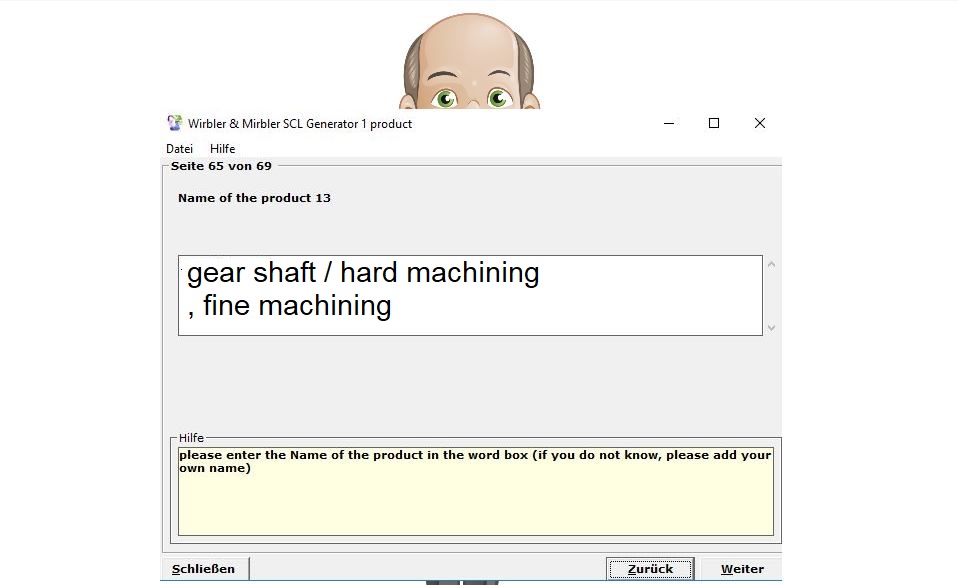Go back with the Zurück button
Viewport: 958px width, 585px height.
point(650,569)
